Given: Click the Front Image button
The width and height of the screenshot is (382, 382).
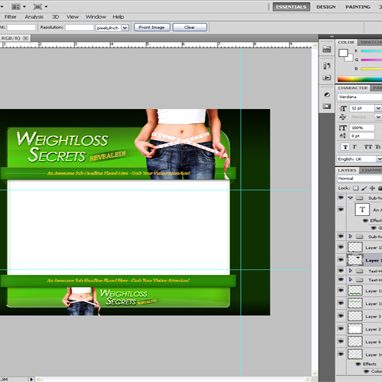Looking at the screenshot, I should pos(152,27).
